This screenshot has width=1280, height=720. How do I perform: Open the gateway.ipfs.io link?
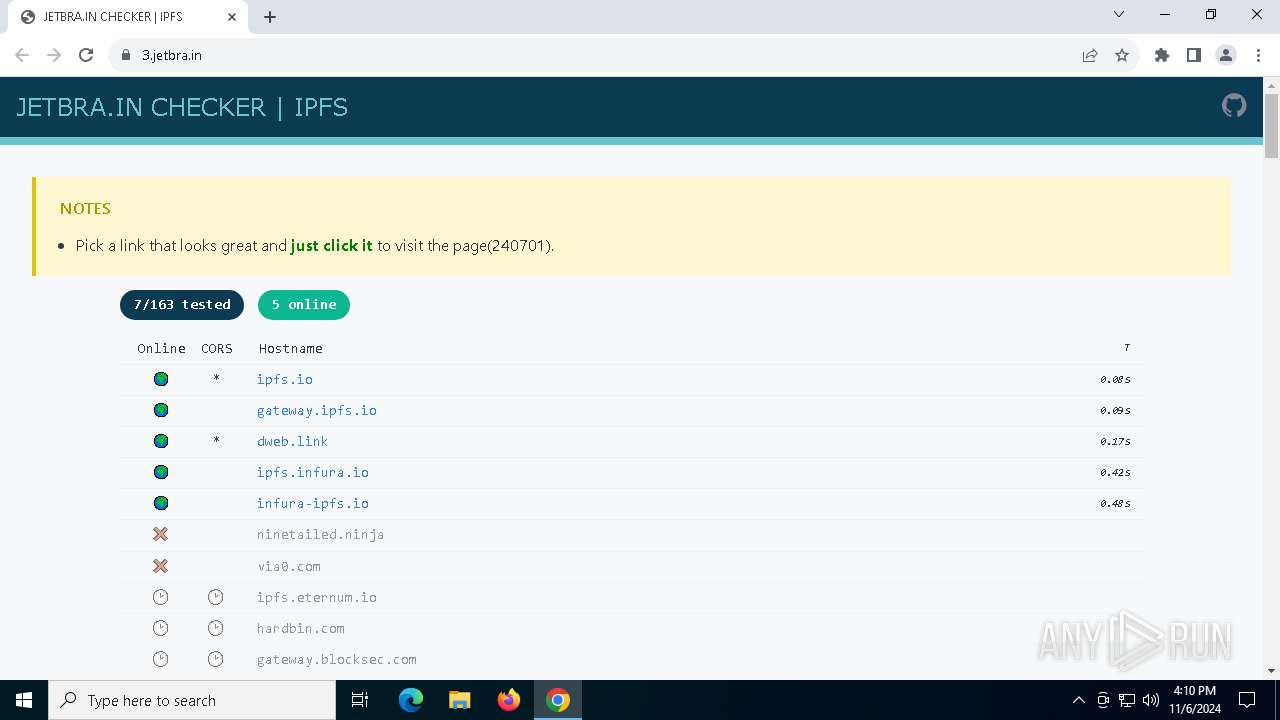pyautogui.click(x=317, y=410)
